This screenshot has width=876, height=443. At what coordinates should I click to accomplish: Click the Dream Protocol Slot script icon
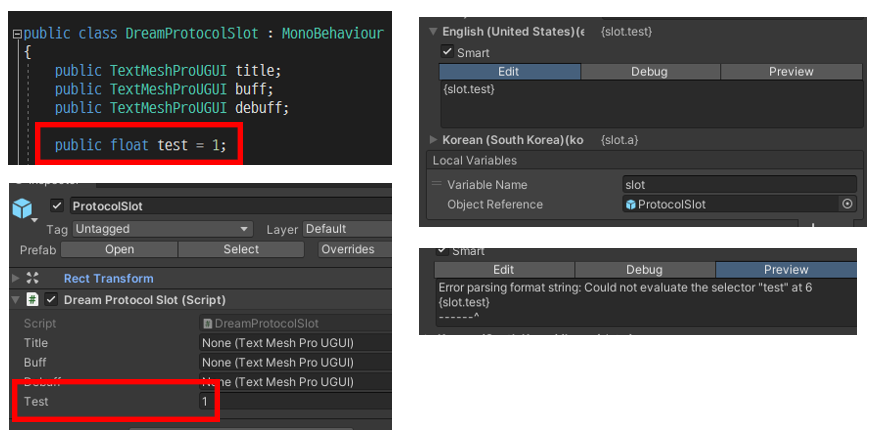pos(32,300)
